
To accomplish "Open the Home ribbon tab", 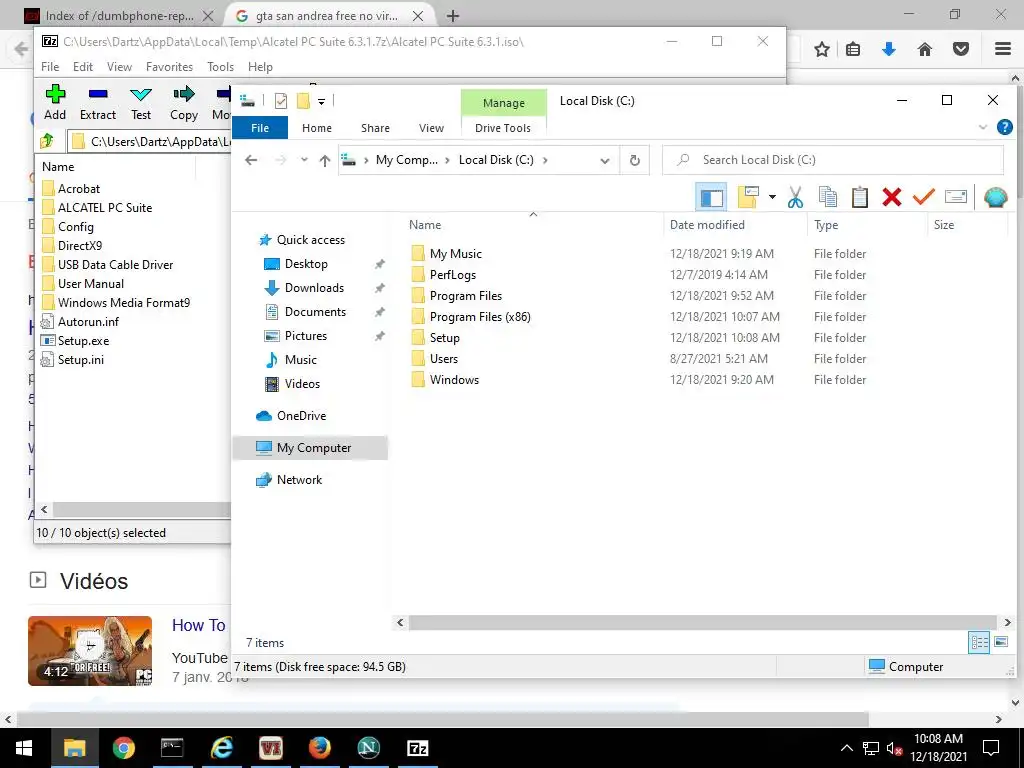I will tap(317, 128).
